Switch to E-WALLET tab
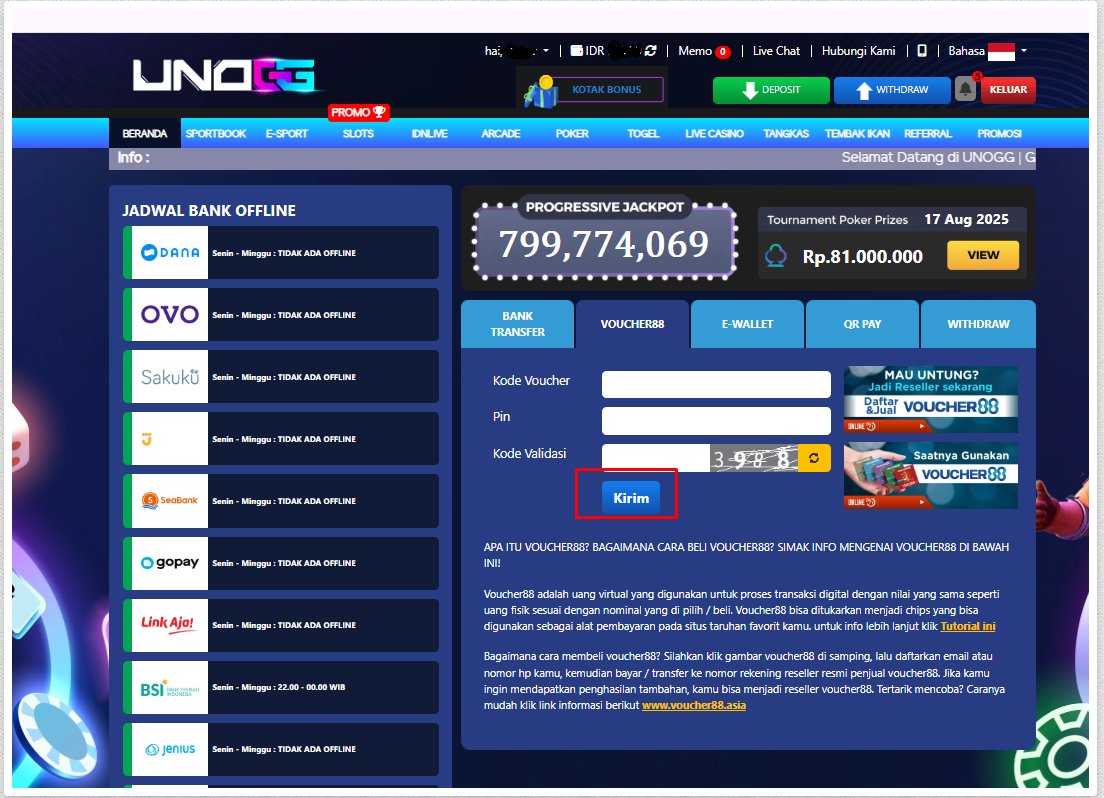The image size is (1104, 798). point(747,324)
